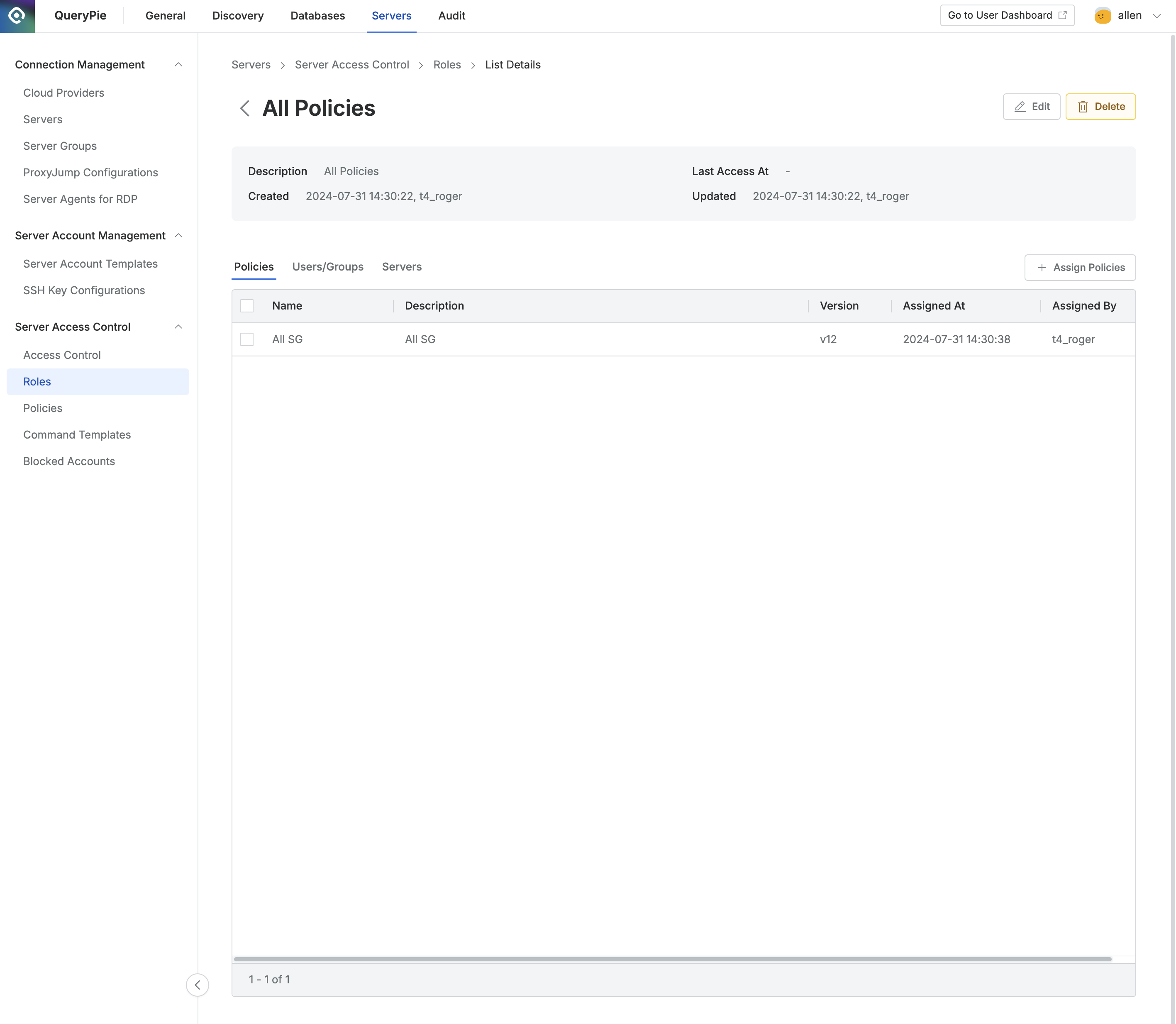Screen dimensions: 1176x1024
Task: Switch to the Users/Groups tab
Action: pos(328,267)
